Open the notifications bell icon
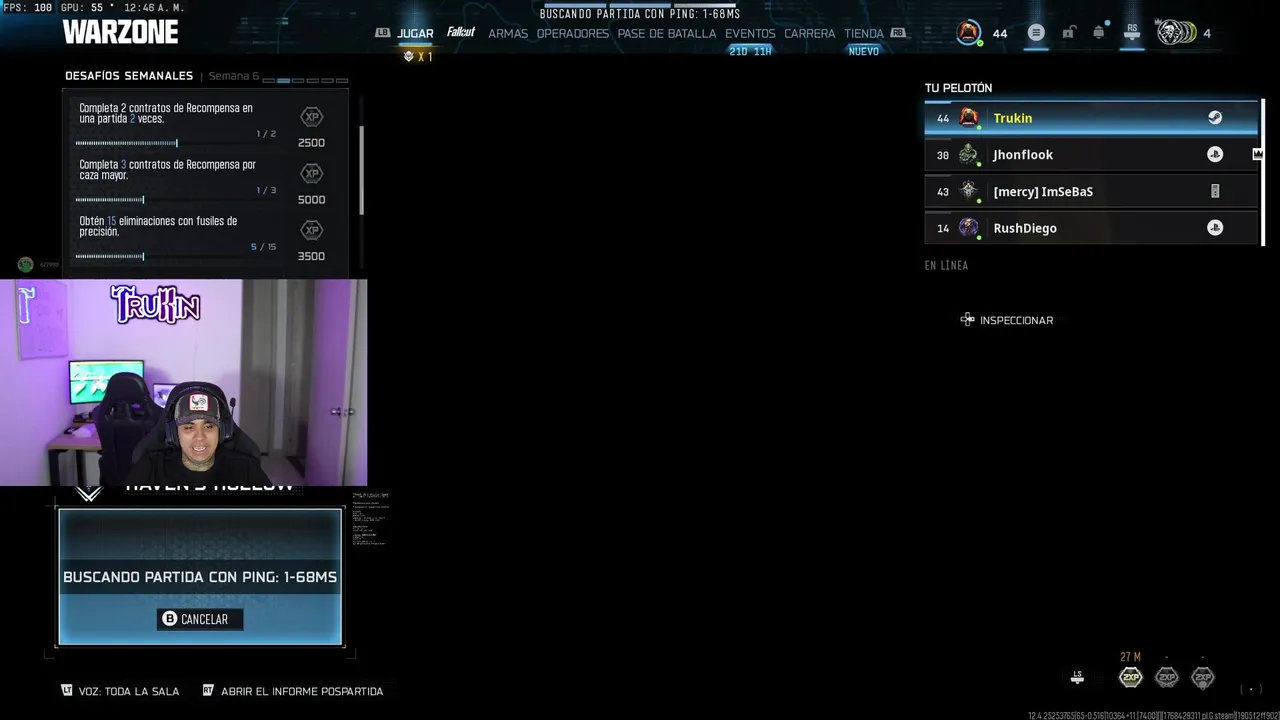 (1099, 32)
